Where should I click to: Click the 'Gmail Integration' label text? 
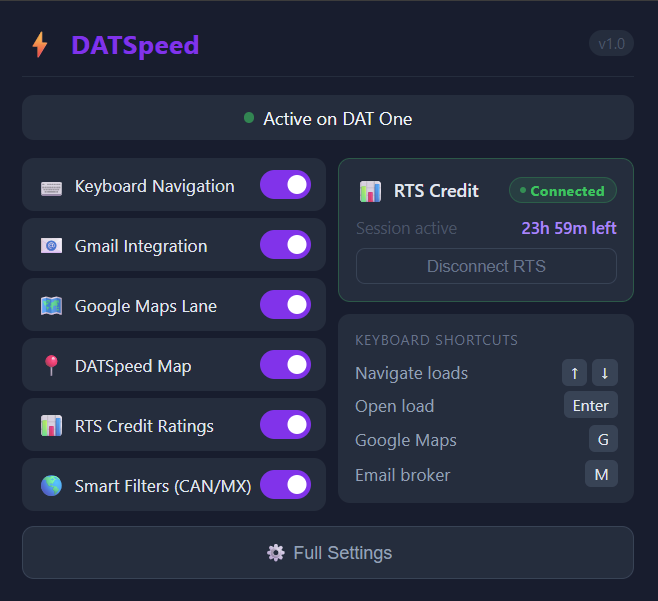point(141,246)
